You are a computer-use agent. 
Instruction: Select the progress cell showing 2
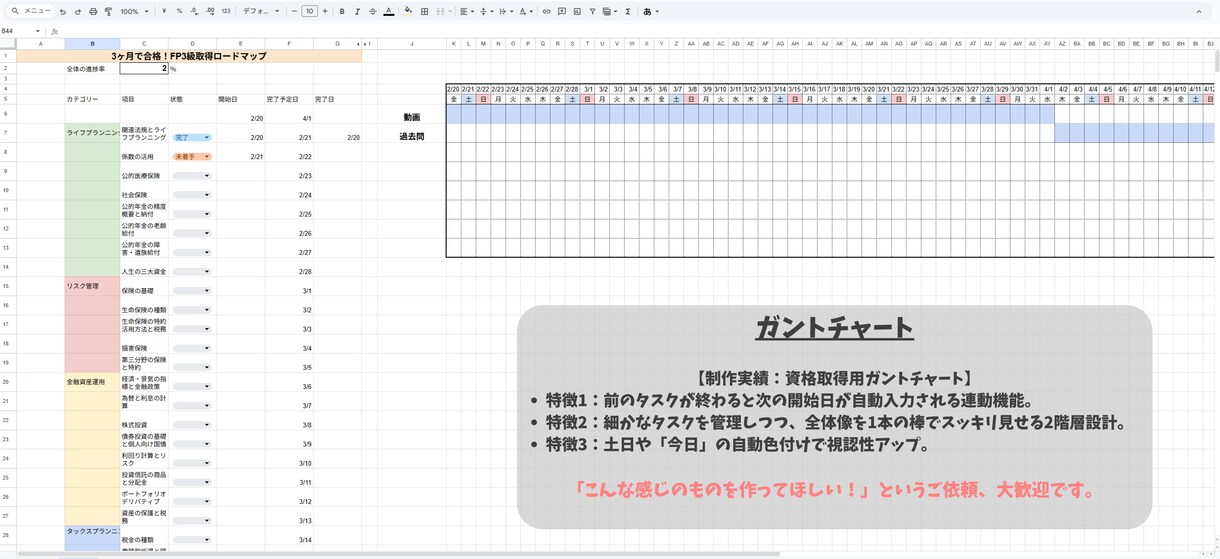coord(144,69)
